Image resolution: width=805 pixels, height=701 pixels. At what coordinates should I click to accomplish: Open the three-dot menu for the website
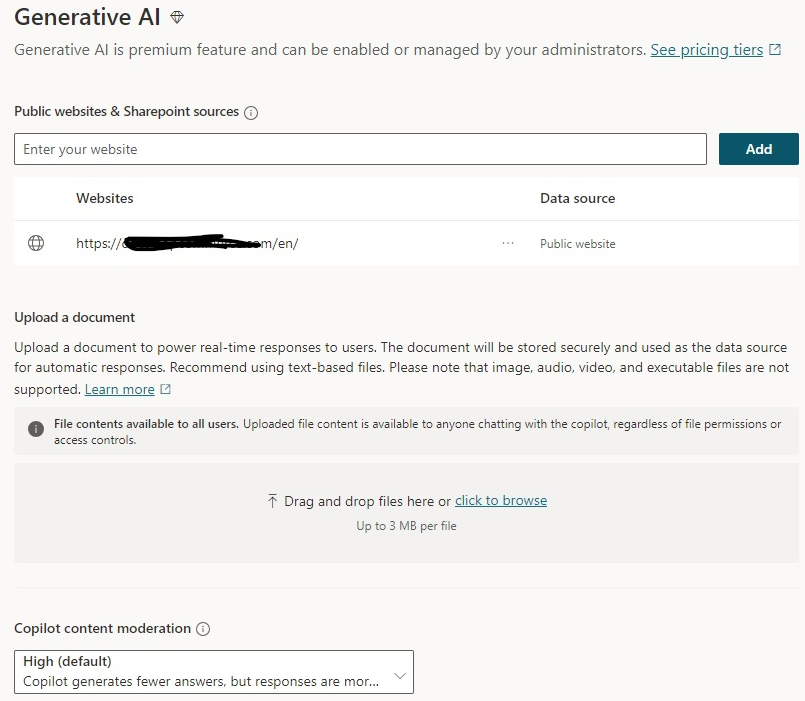tap(508, 243)
